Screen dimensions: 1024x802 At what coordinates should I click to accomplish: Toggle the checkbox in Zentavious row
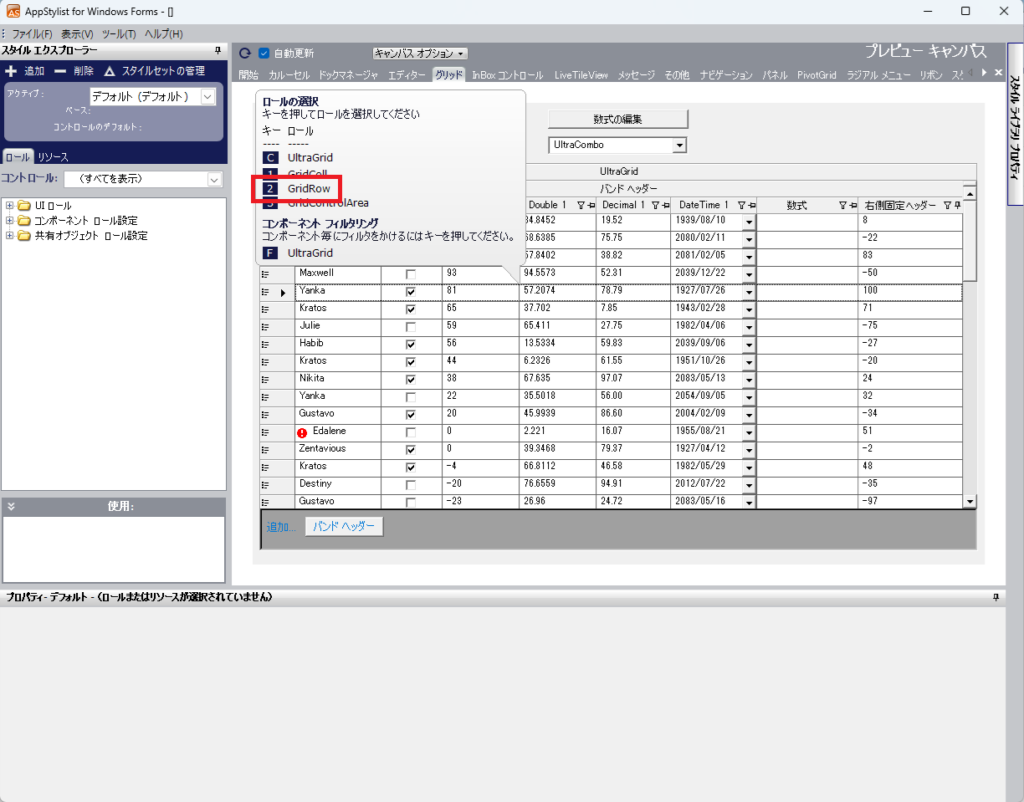coord(411,450)
